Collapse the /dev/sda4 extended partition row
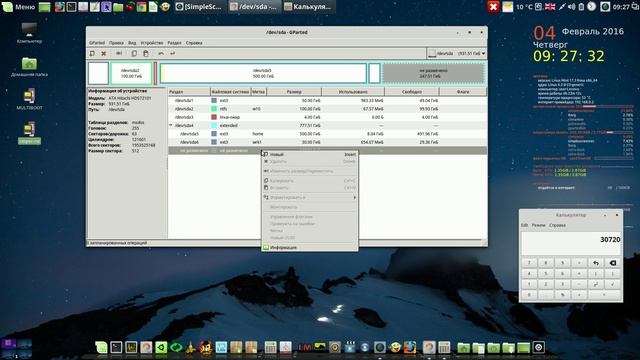Screen dimensions: 640x360 171,125
